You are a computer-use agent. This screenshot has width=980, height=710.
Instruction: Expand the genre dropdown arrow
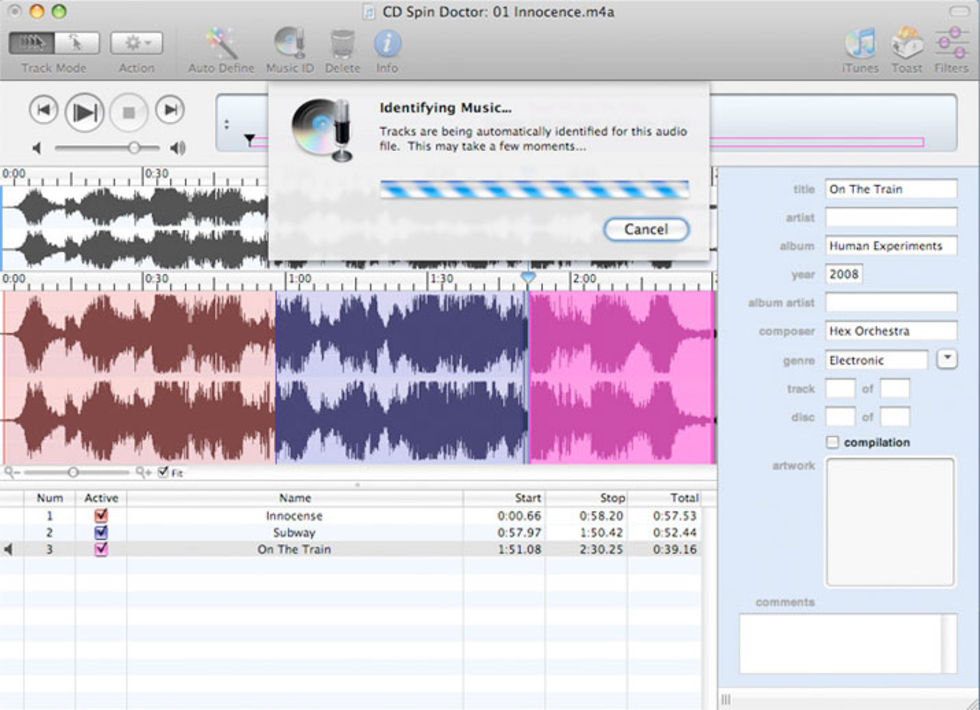[946, 359]
